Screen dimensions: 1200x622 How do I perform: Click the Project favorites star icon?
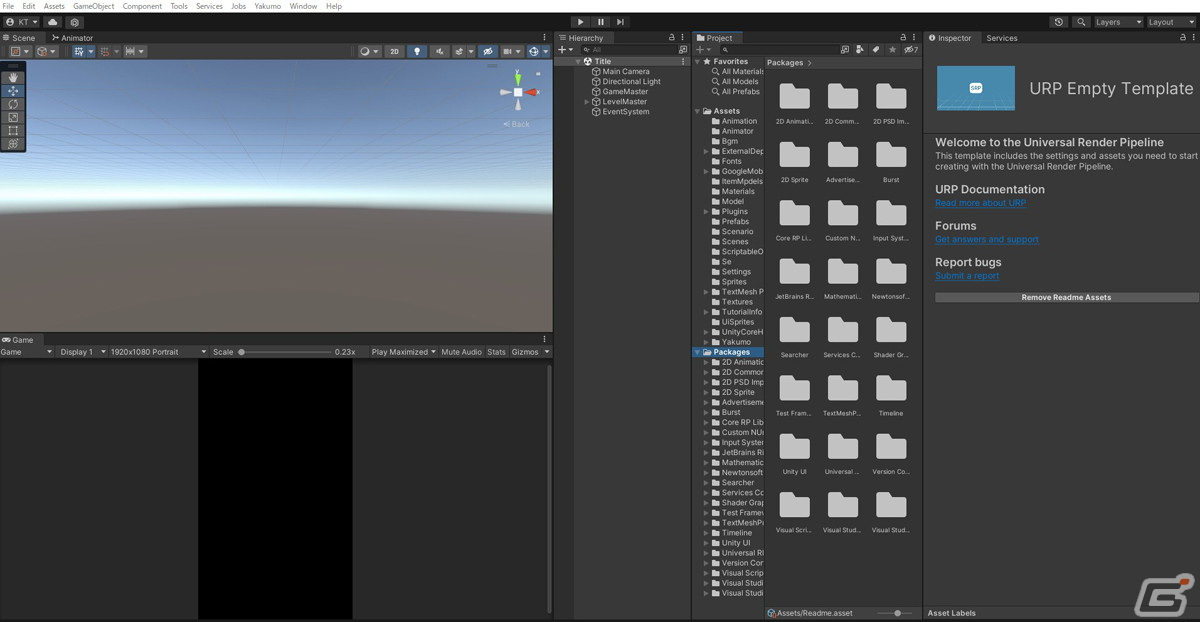(x=892, y=49)
